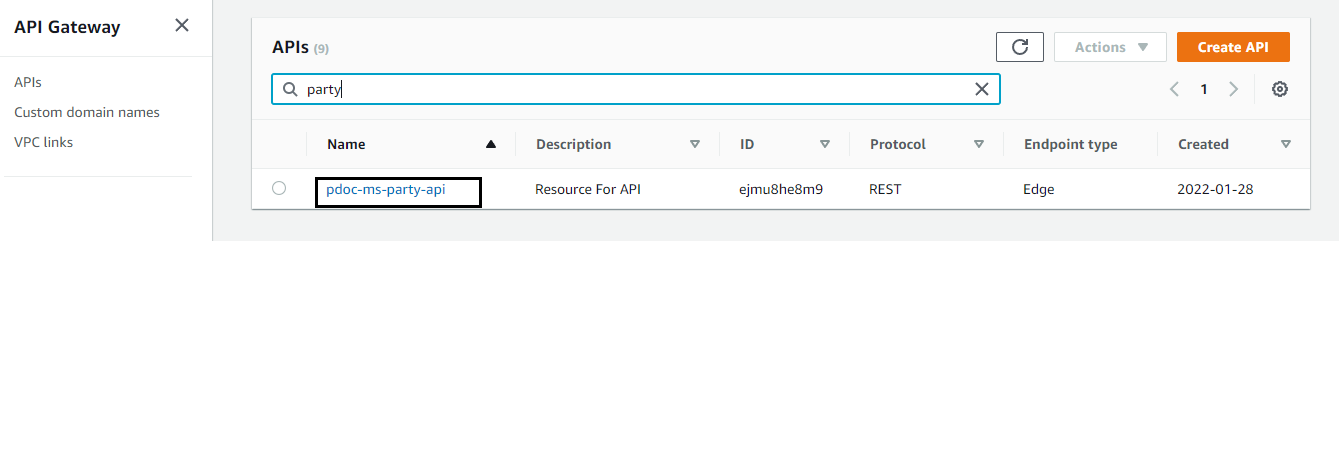Open Custom domain names navigation item
Image resolution: width=1339 pixels, height=460 pixels.
(87, 112)
